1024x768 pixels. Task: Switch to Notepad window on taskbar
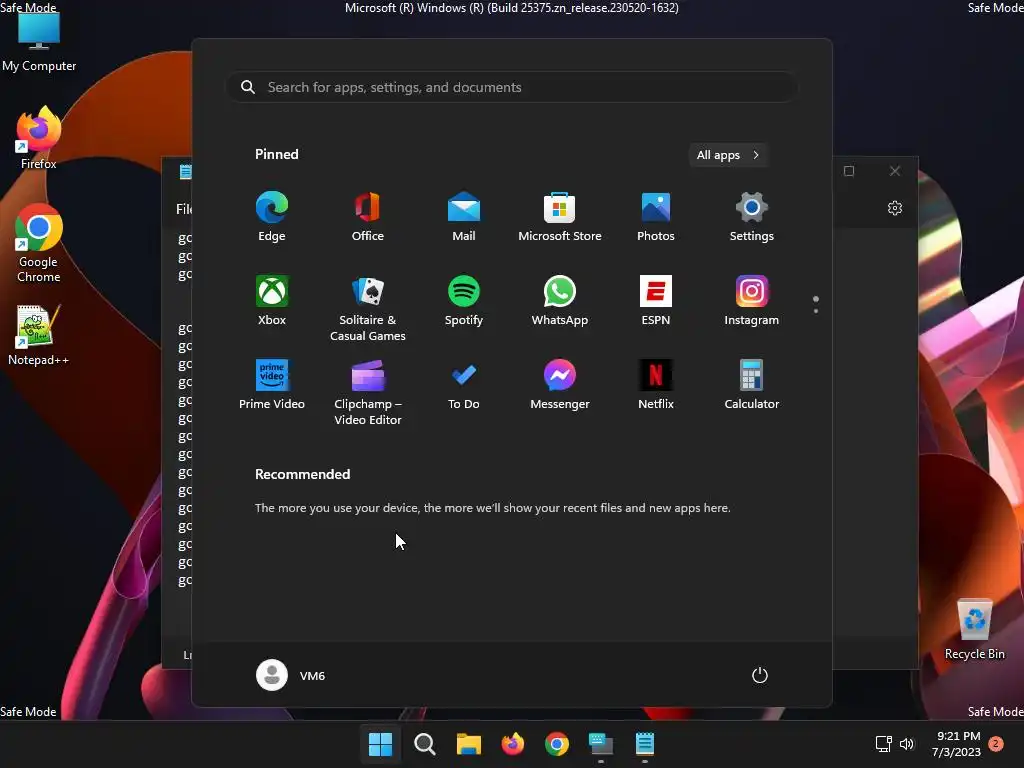coord(645,744)
